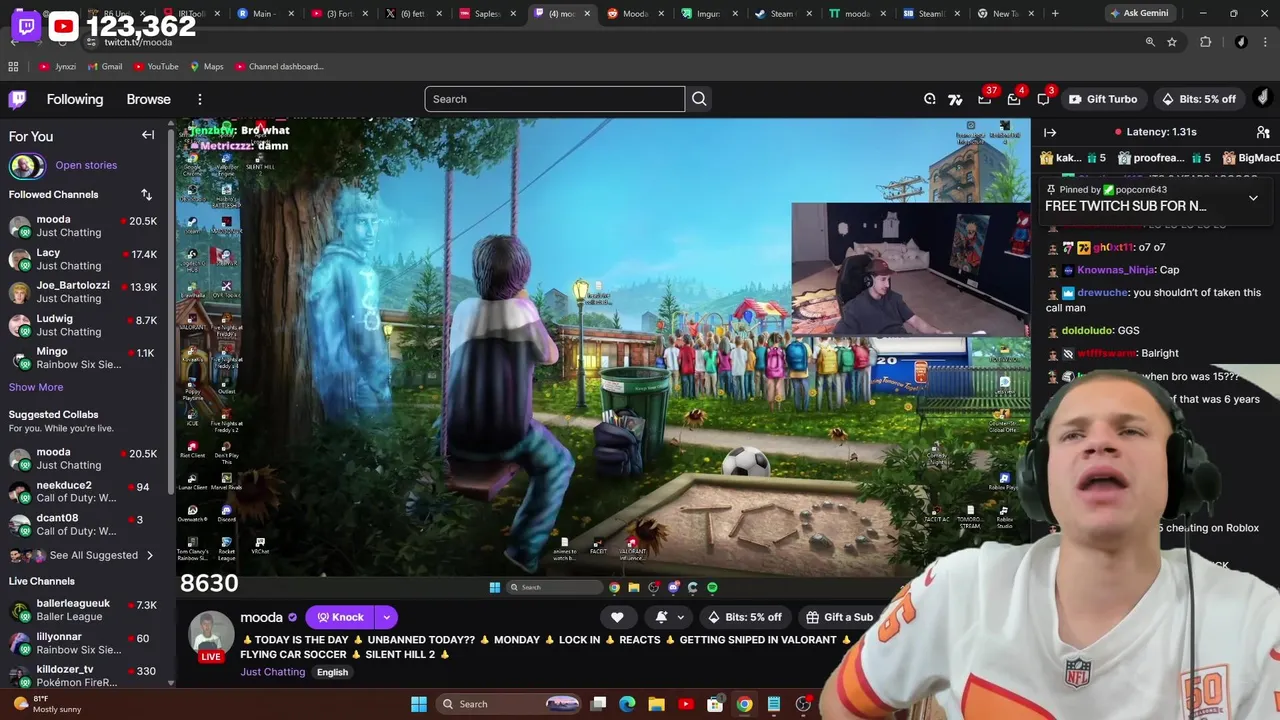The height and width of the screenshot is (720, 1280).
Task: Click Gift Turbo button
Action: pos(1103,99)
